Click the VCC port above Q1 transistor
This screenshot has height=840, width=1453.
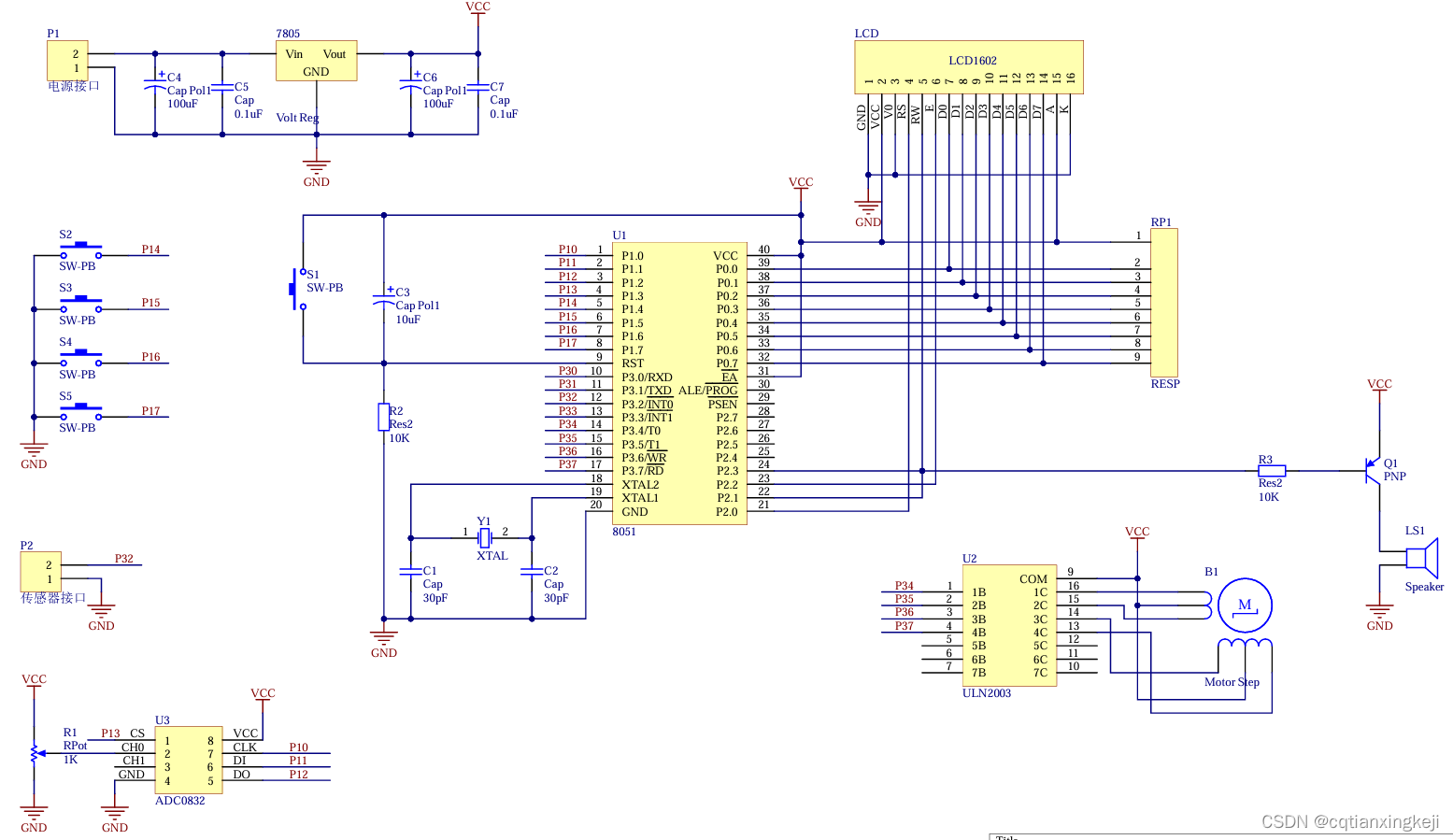pyautogui.click(x=1379, y=387)
